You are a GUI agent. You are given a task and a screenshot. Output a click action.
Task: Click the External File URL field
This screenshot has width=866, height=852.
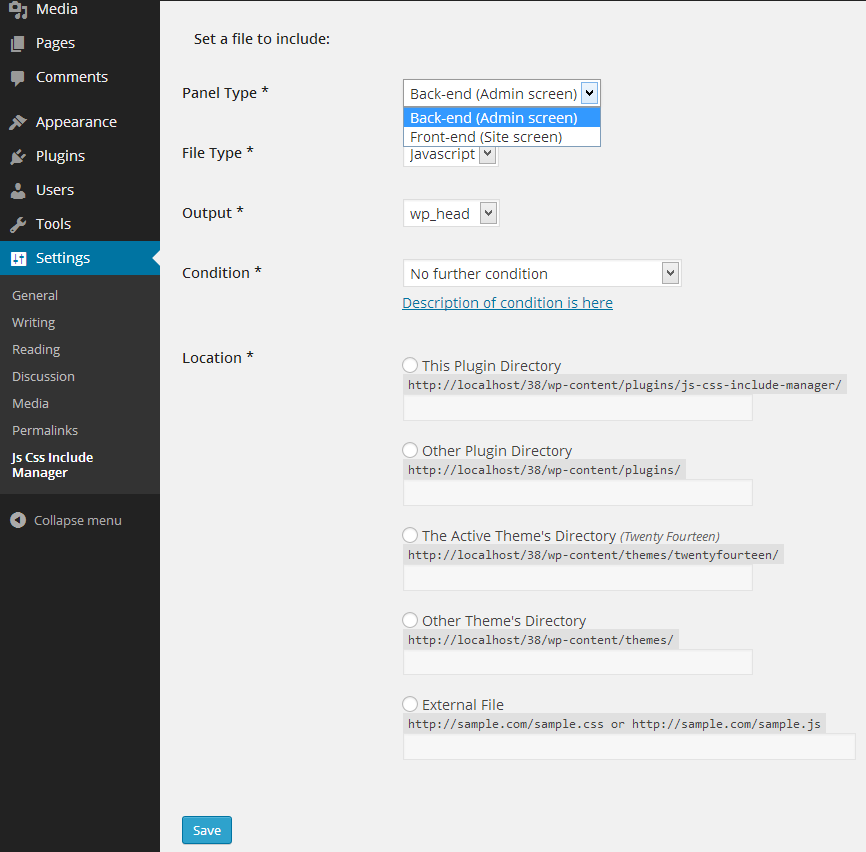(629, 747)
